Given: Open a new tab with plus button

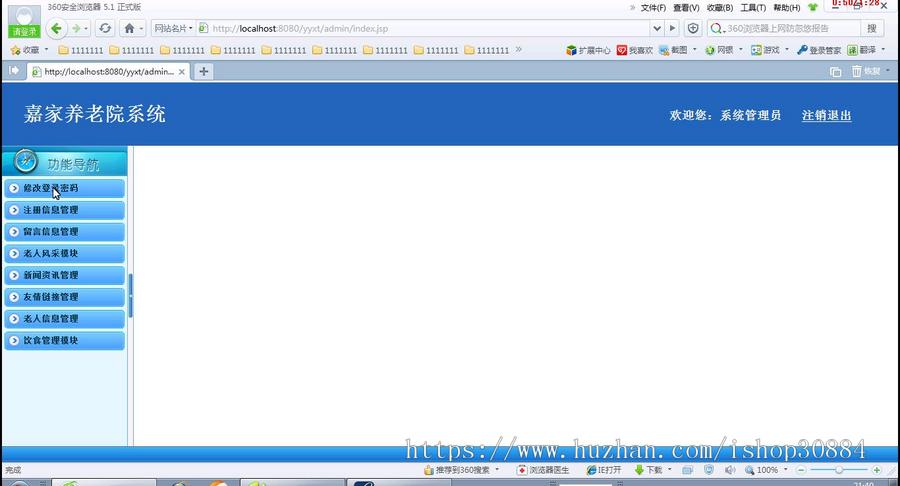Looking at the screenshot, I should [x=203, y=71].
